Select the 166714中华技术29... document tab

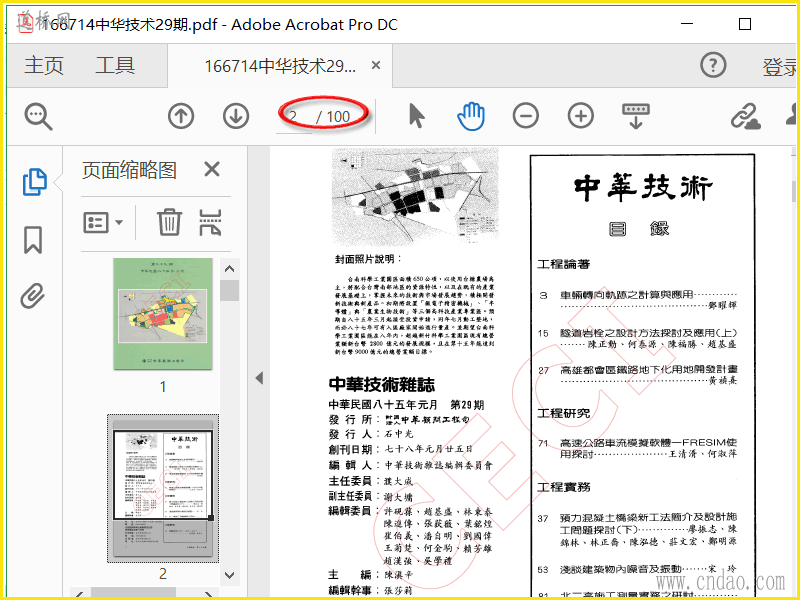coord(280,66)
